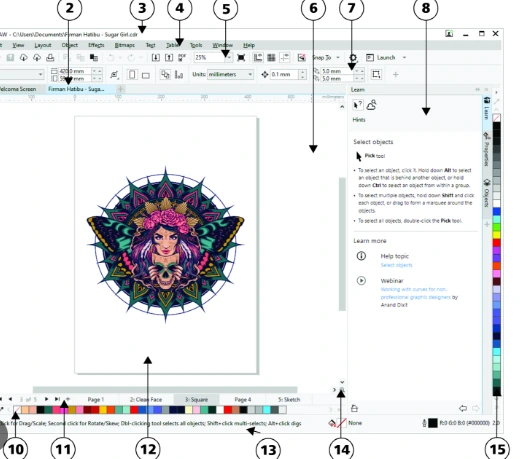Viewport: 524px width, 459px height.
Task: Open the Window menu
Action: (223, 45)
